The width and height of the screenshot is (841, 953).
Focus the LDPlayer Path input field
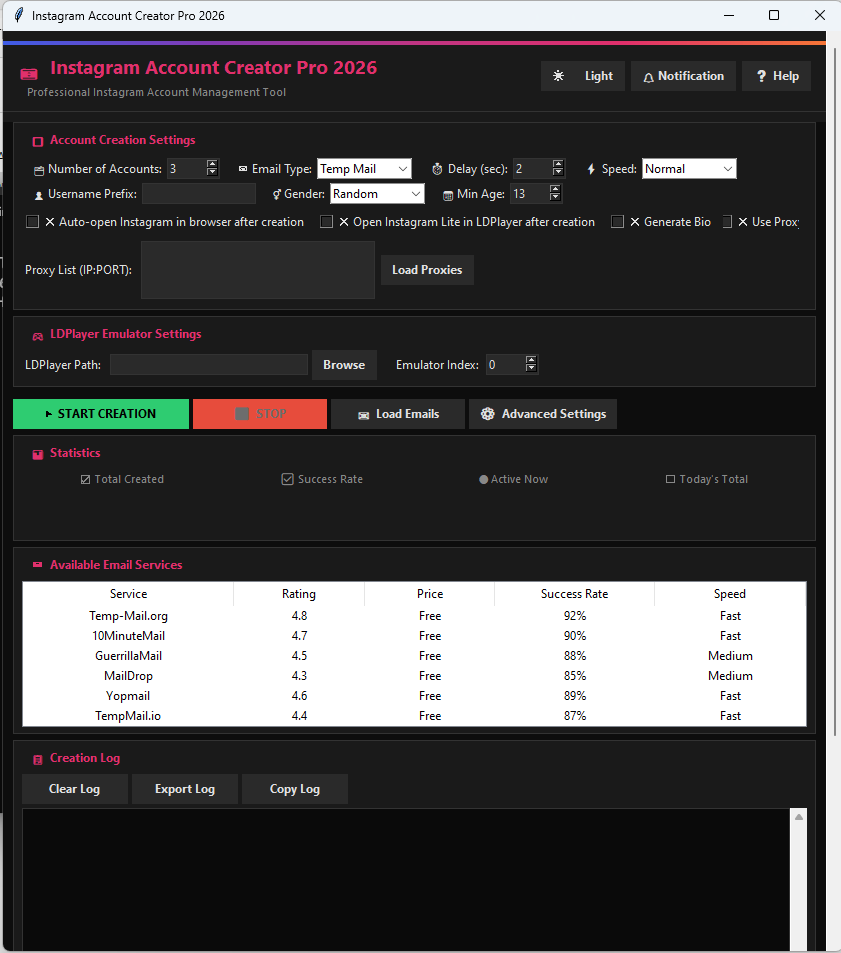click(209, 365)
